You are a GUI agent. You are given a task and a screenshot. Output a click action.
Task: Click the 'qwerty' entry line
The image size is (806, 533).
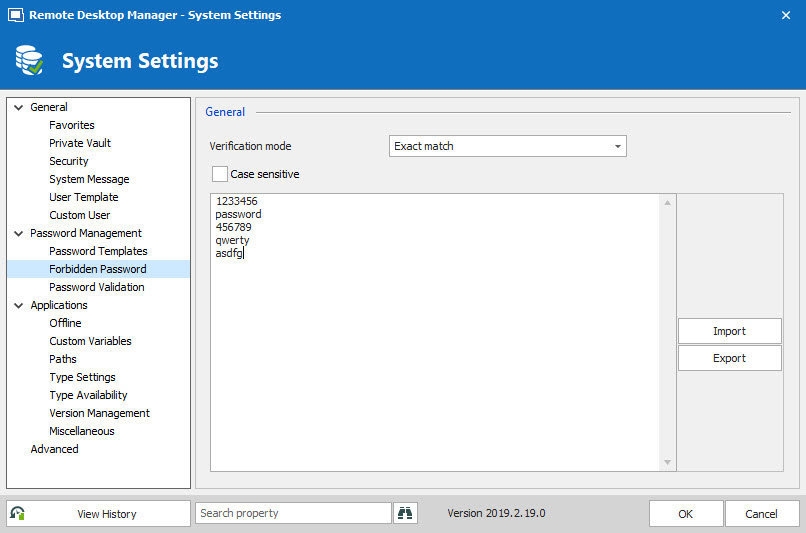[x=232, y=240]
